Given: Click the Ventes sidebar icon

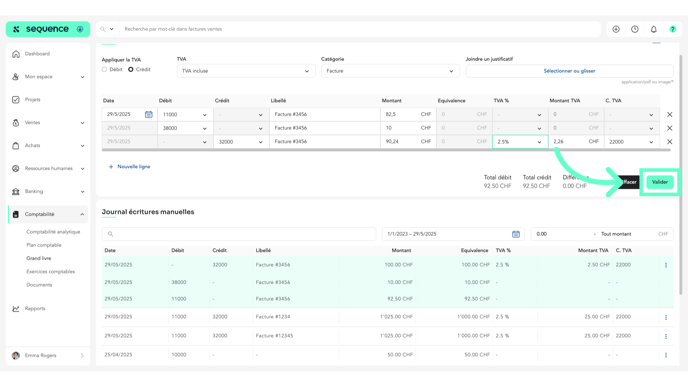Looking at the screenshot, I should coord(16,123).
